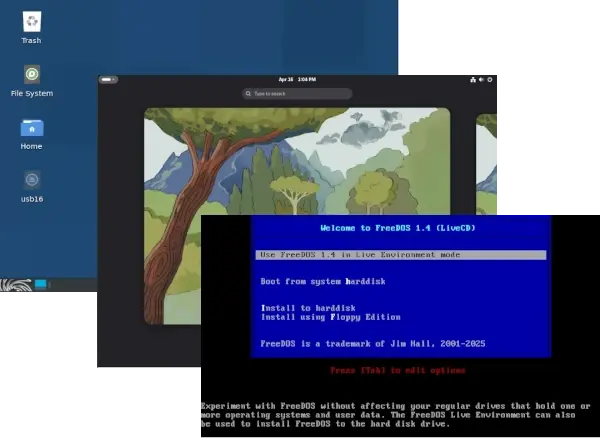Image resolution: width=600 pixels, height=440 pixels.
Task: Click the FreeDOS trademark notice text
Action: [373, 344]
